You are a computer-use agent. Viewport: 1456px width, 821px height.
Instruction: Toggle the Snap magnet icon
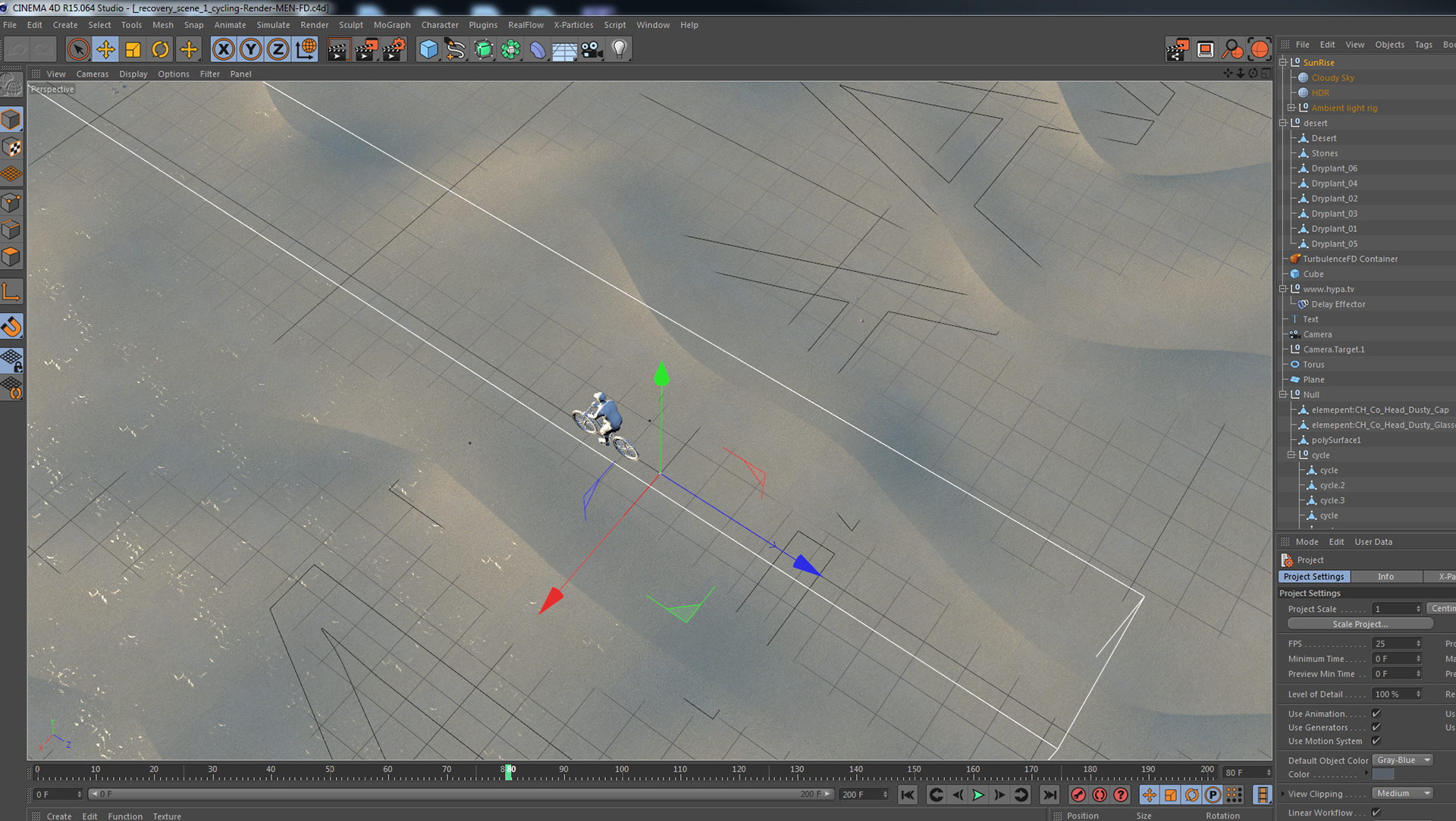[x=11, y=327]
